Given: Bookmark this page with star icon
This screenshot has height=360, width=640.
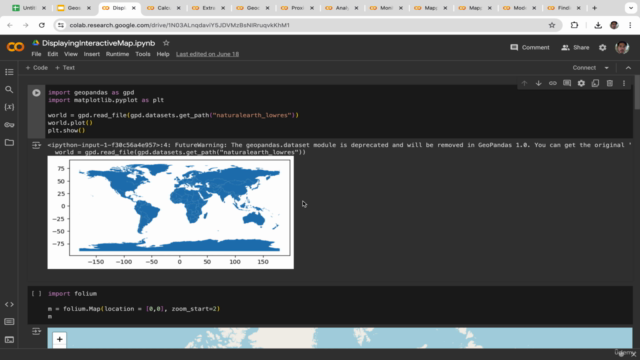Looking at the screenshot, I should point(552,25).
